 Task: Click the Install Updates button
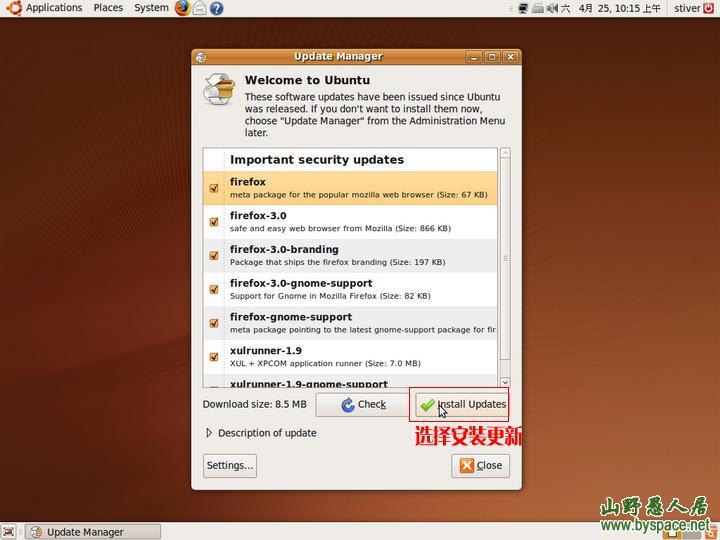tap(462, 405)
